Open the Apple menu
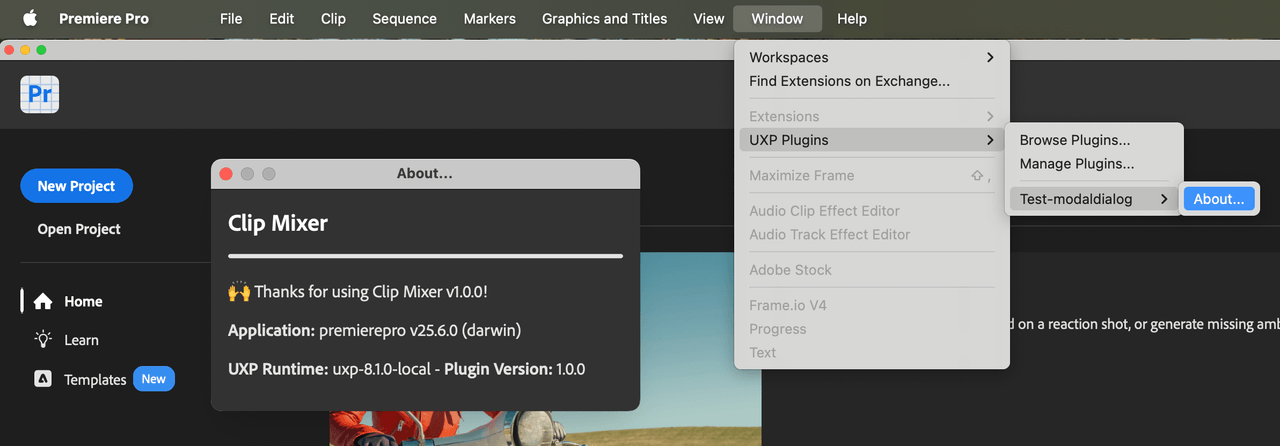The height and width of the screenshot is (446, 1280). 29,18
